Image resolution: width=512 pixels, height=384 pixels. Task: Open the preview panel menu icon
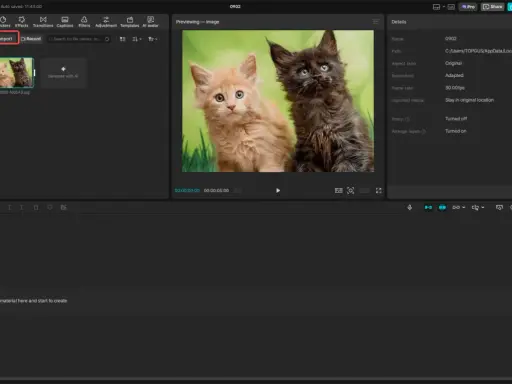pos(376,22)
